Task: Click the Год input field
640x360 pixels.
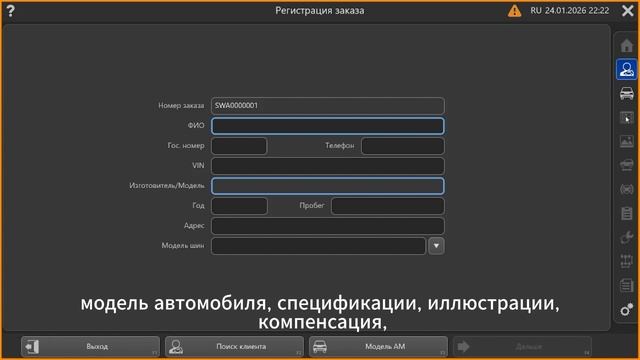Action: [239, 206]
